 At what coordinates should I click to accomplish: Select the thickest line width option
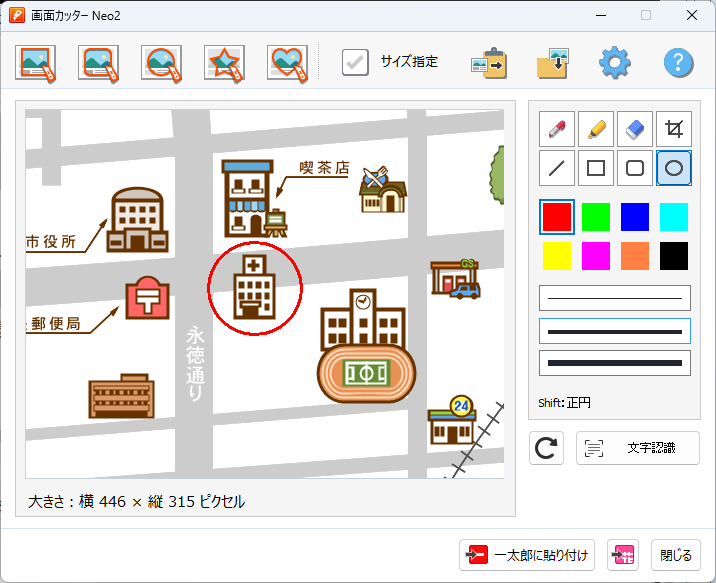coord(615,363)
